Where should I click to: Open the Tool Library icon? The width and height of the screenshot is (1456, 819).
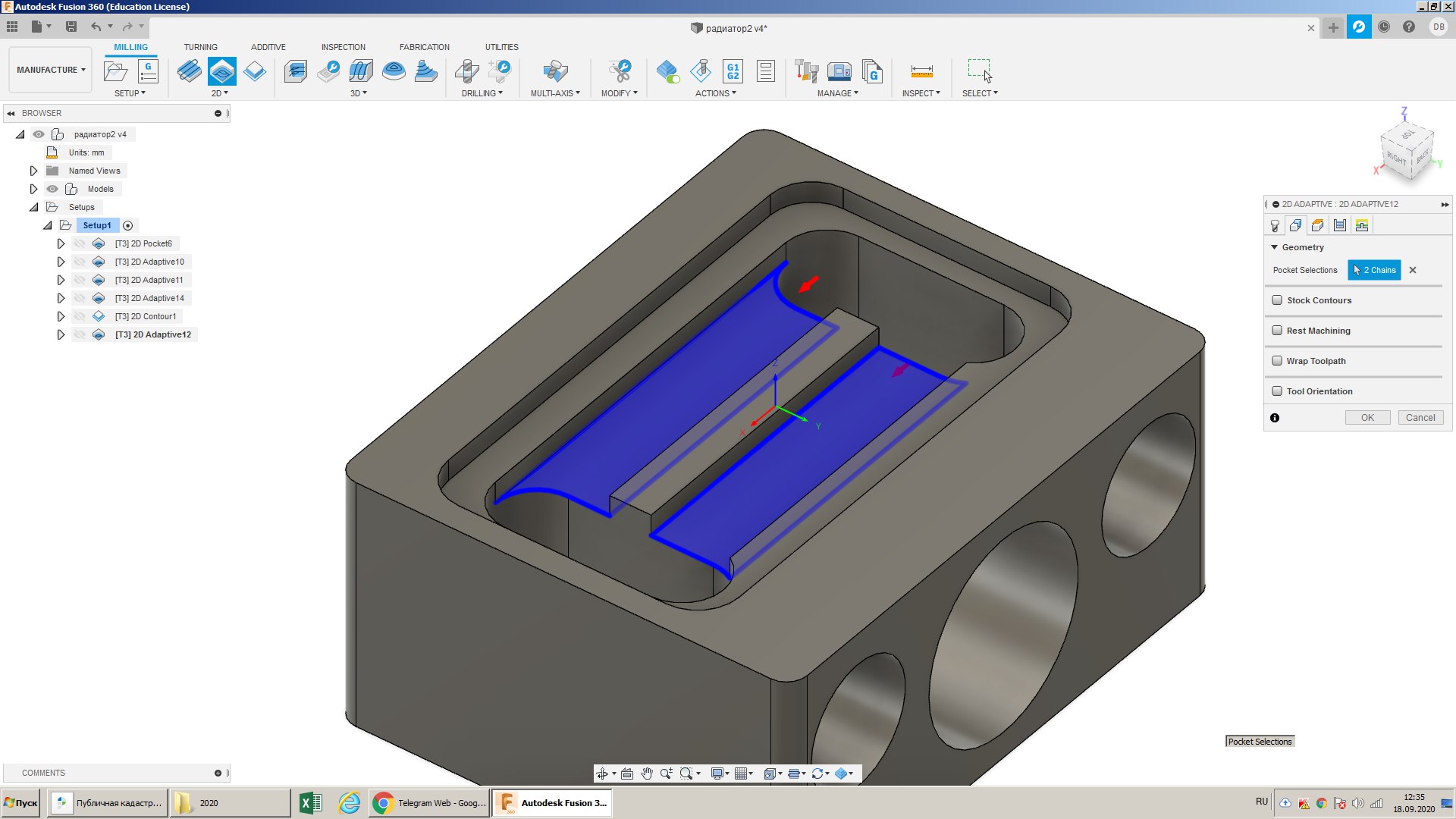(806, 71)
